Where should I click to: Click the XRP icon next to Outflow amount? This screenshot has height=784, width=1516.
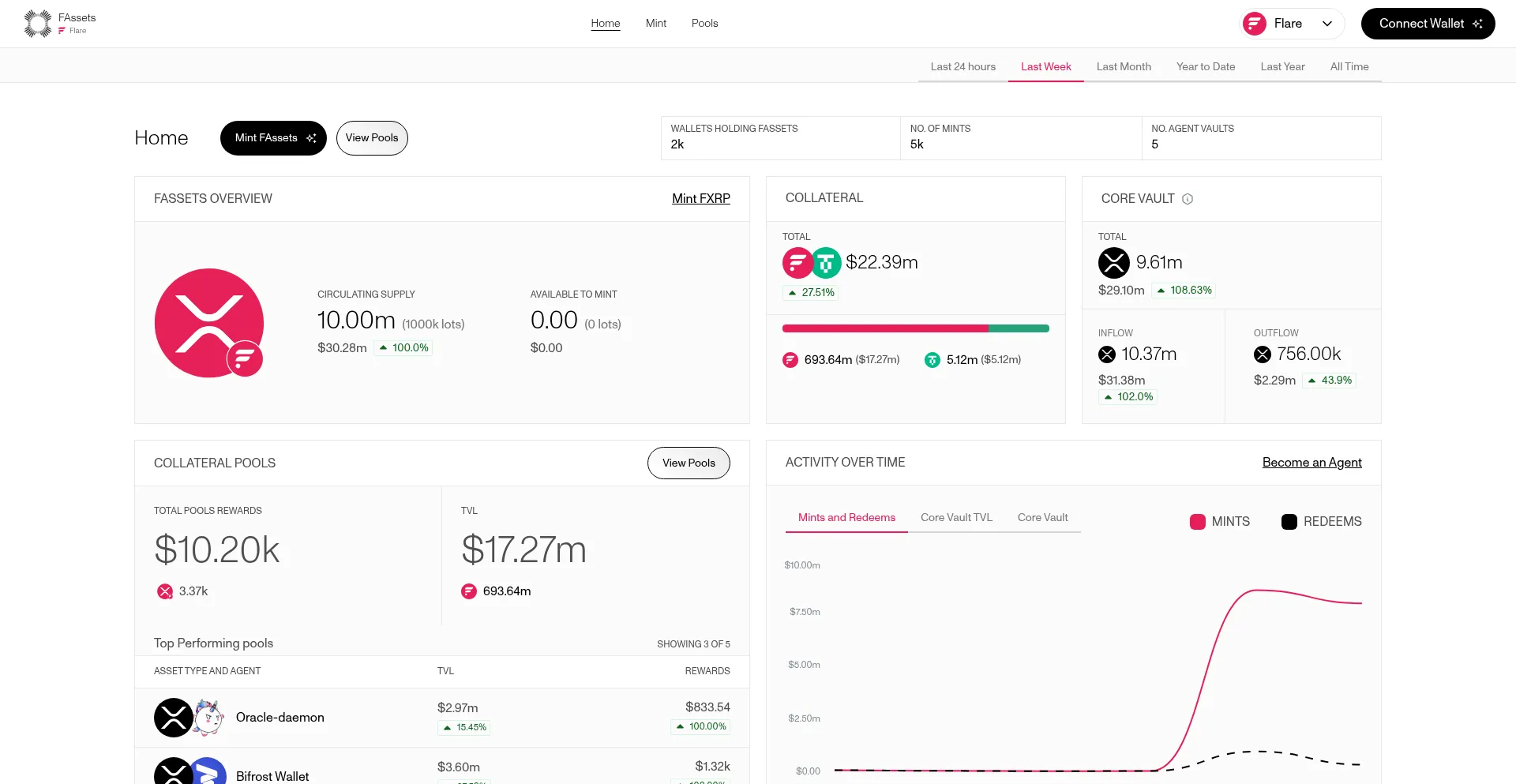(1262, 354)
